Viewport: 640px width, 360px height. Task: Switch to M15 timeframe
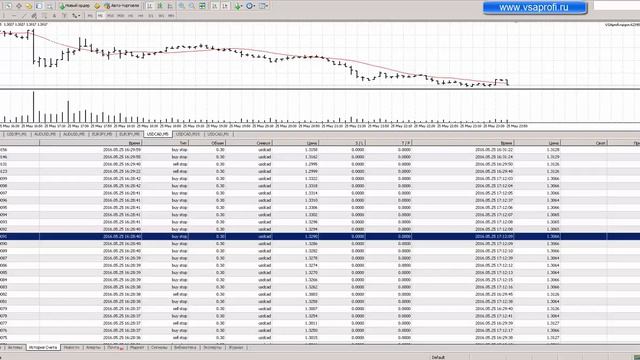tap(110, 16)
